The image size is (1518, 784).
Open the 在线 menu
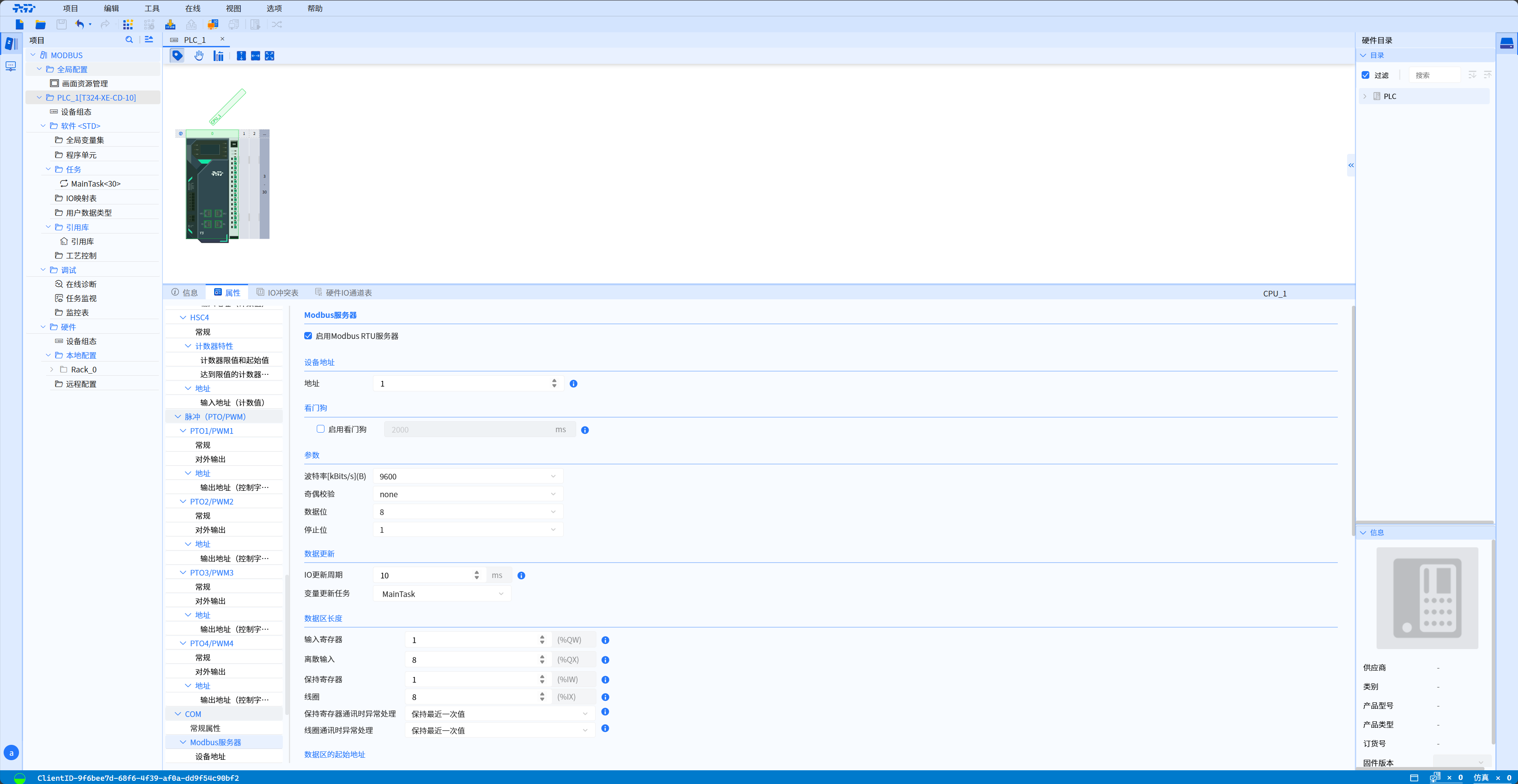pyautogui.click(x=193, y=8)
